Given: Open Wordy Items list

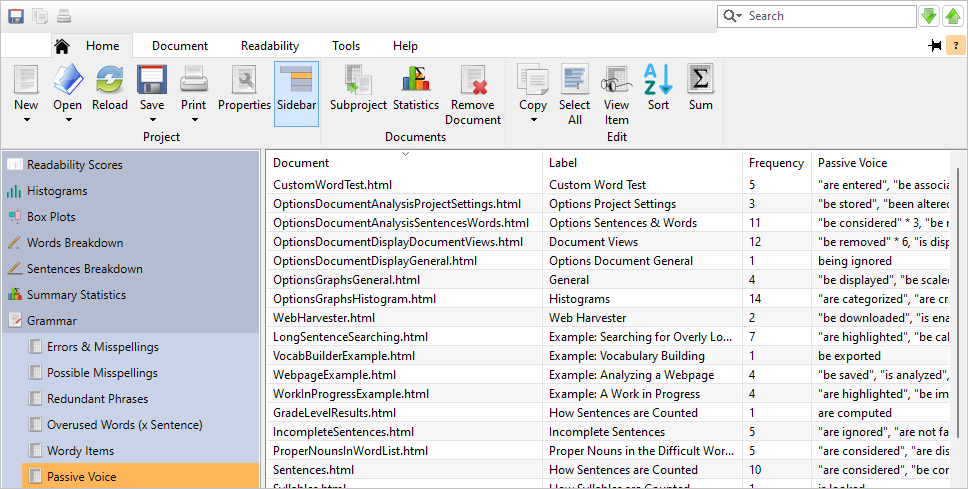Looking at the screenshot, I should pos(141,450).
